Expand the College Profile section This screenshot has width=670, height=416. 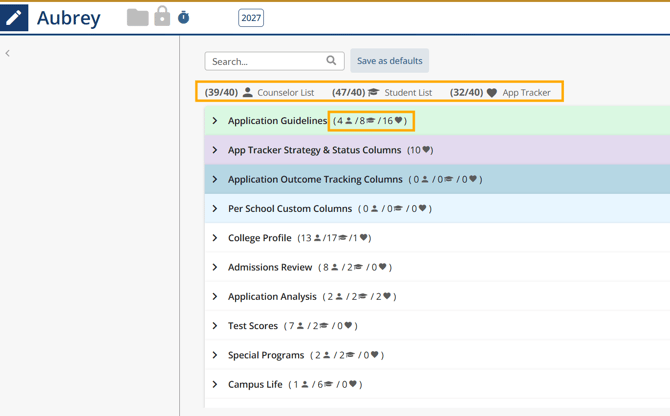(215, 238)
